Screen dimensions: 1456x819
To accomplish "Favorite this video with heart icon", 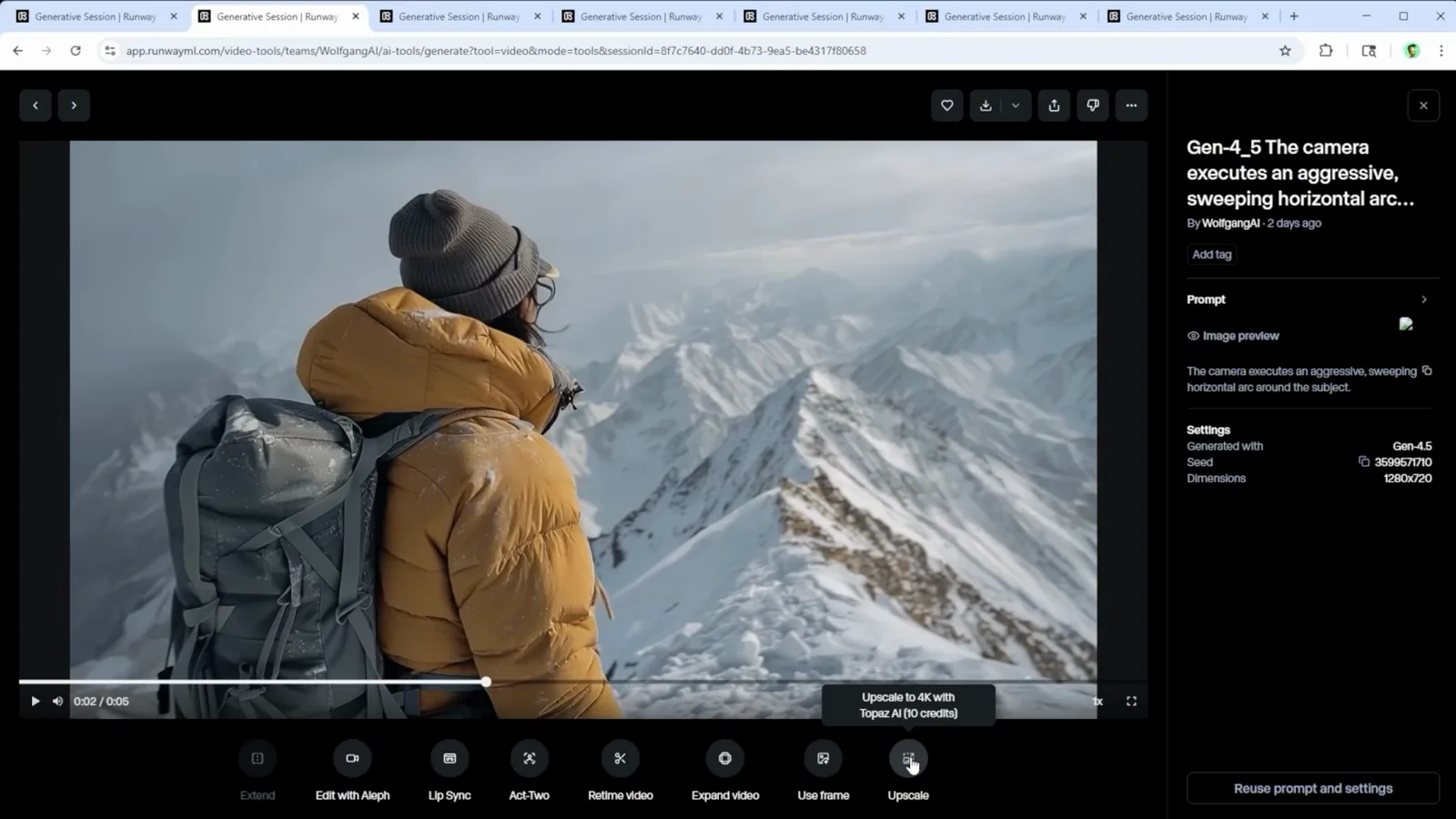I will (947, 106).
